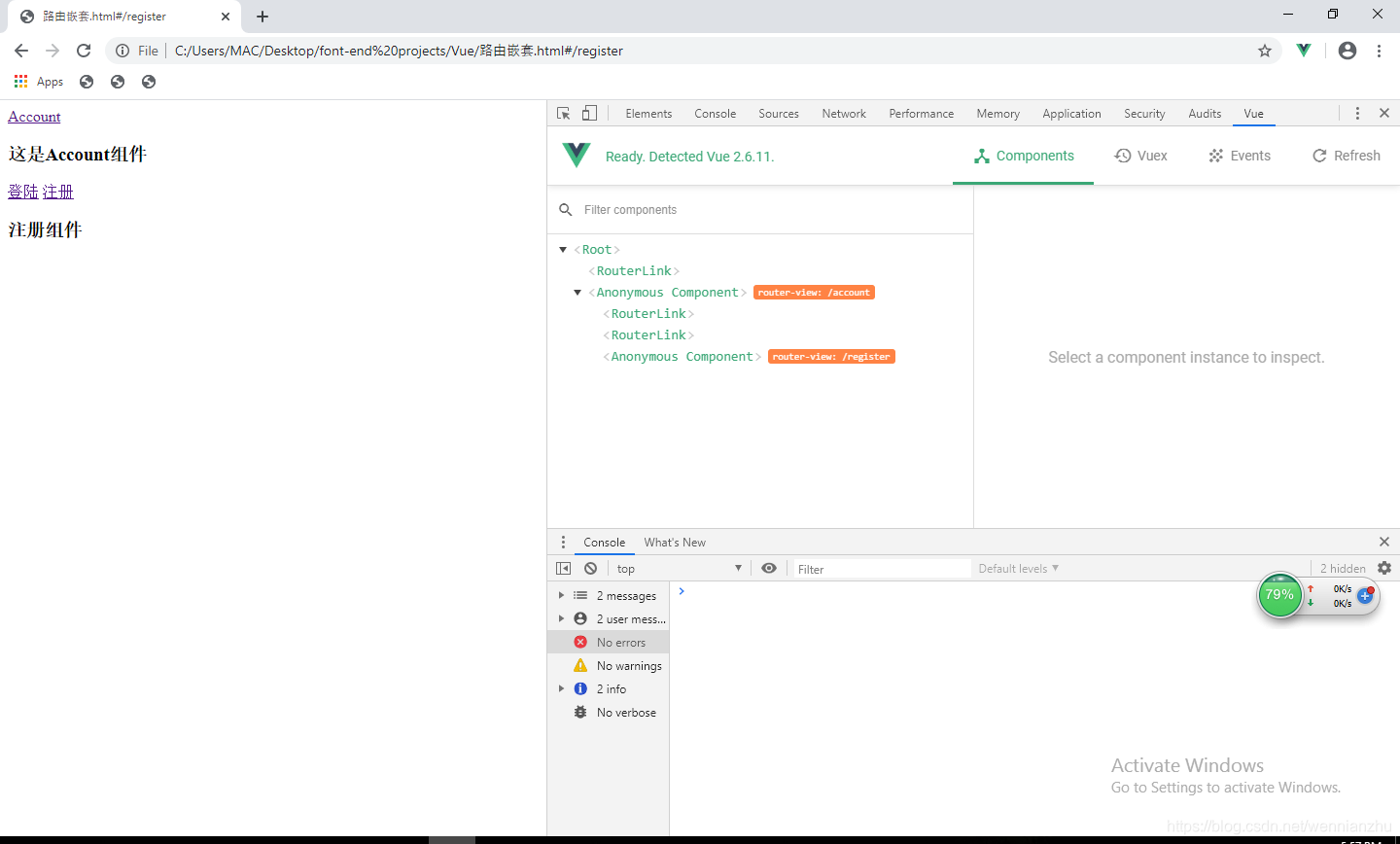Image resolution: width=1400 pixels, height=844 pixels.
Task: Switch to the Events view
Action: point(1240,156)
